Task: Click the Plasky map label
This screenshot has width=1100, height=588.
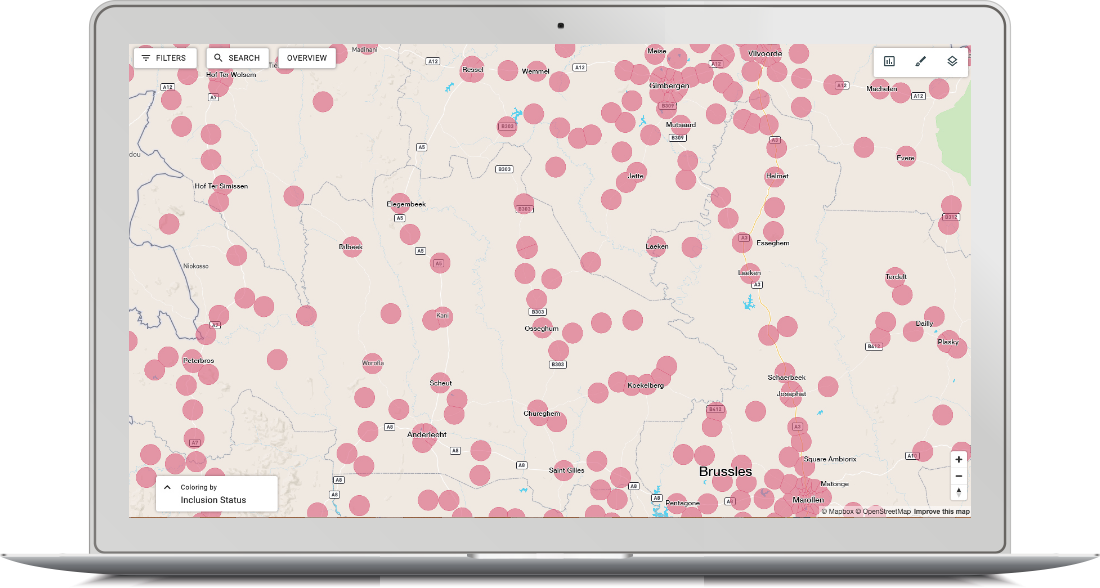Action: (948, 342)
